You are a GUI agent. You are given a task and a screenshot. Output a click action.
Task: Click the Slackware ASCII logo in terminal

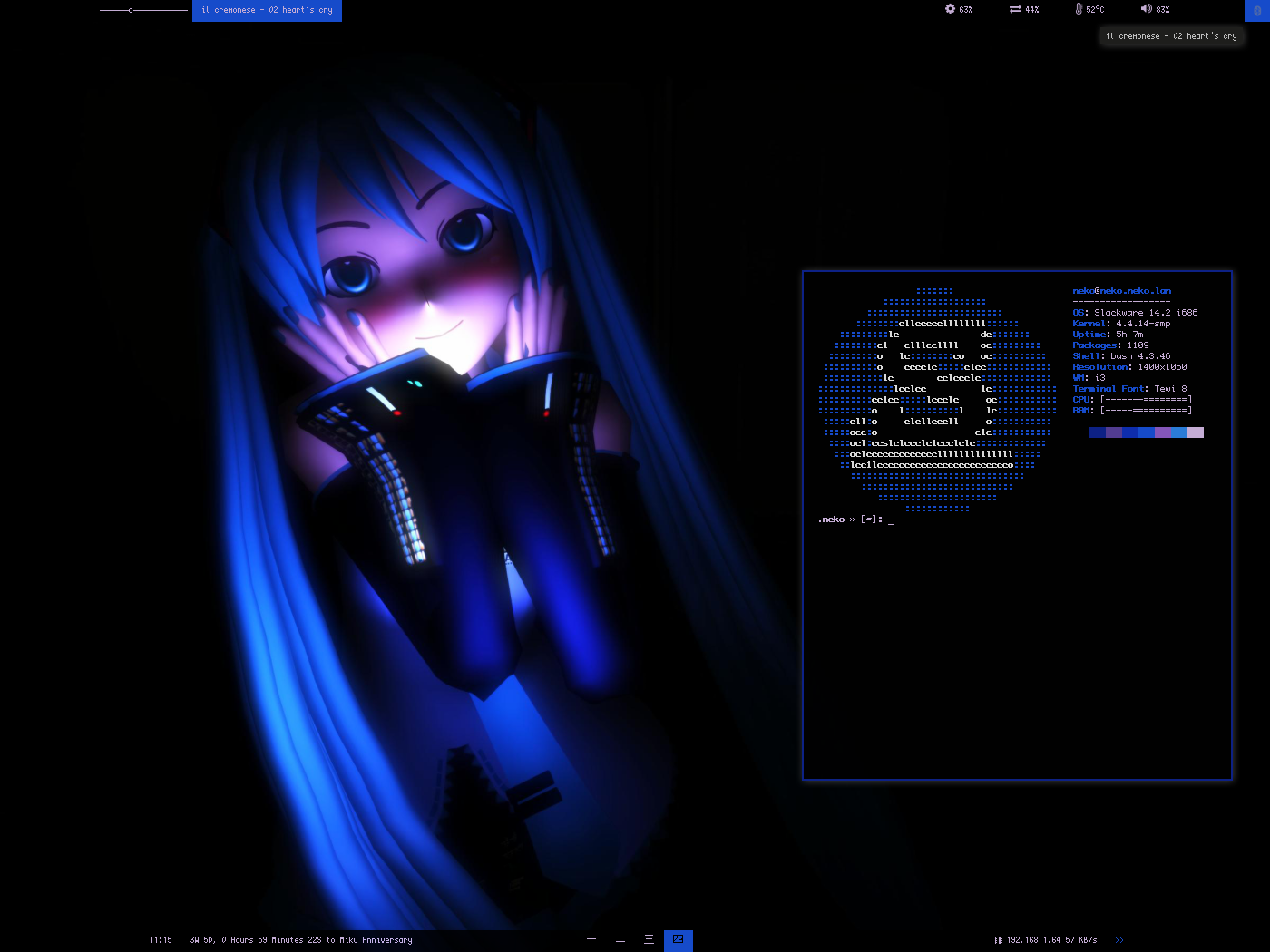click(938, 400)
